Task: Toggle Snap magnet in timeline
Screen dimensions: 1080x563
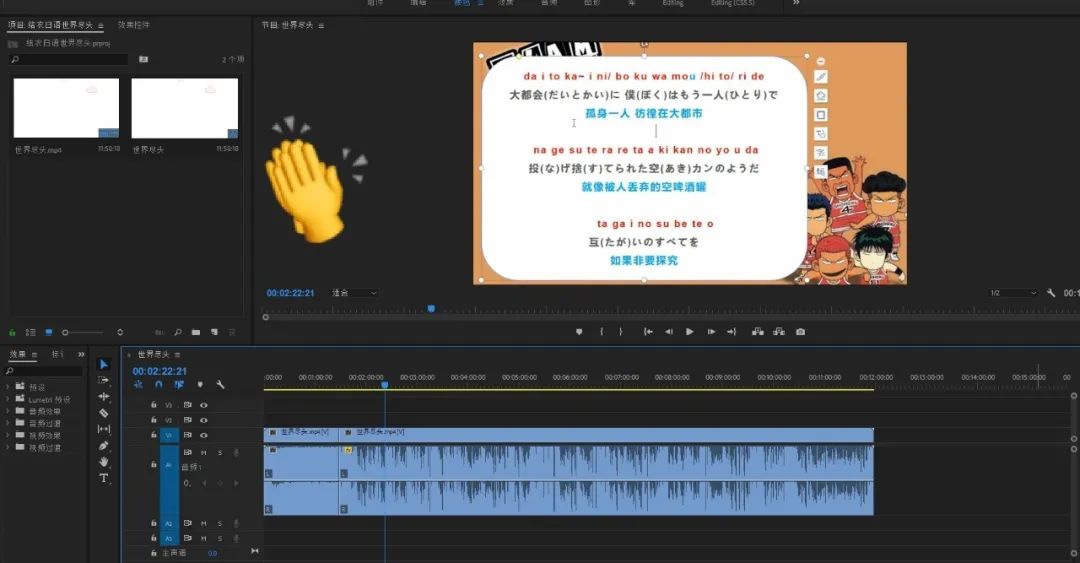Action: [158, 385]
